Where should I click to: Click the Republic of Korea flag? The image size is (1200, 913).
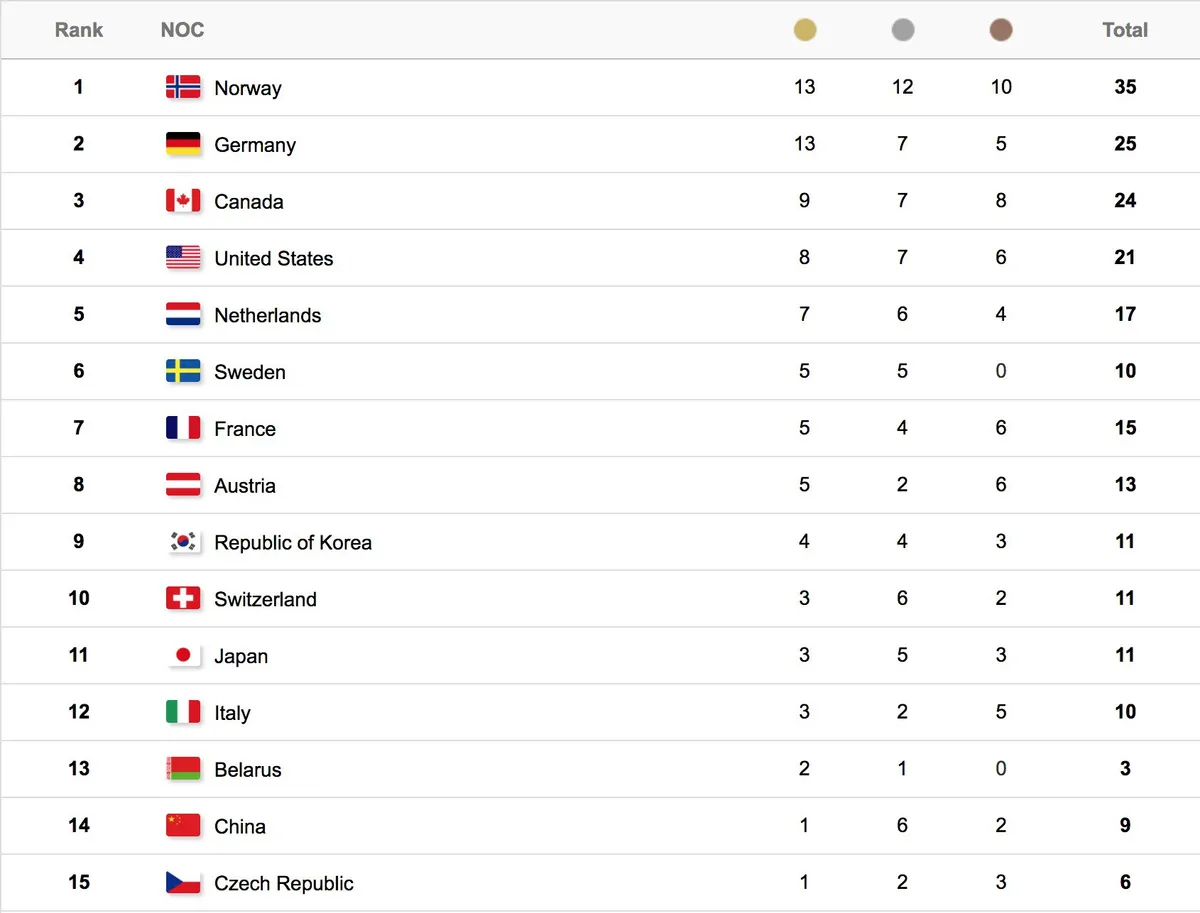click(x=183, y=542)
